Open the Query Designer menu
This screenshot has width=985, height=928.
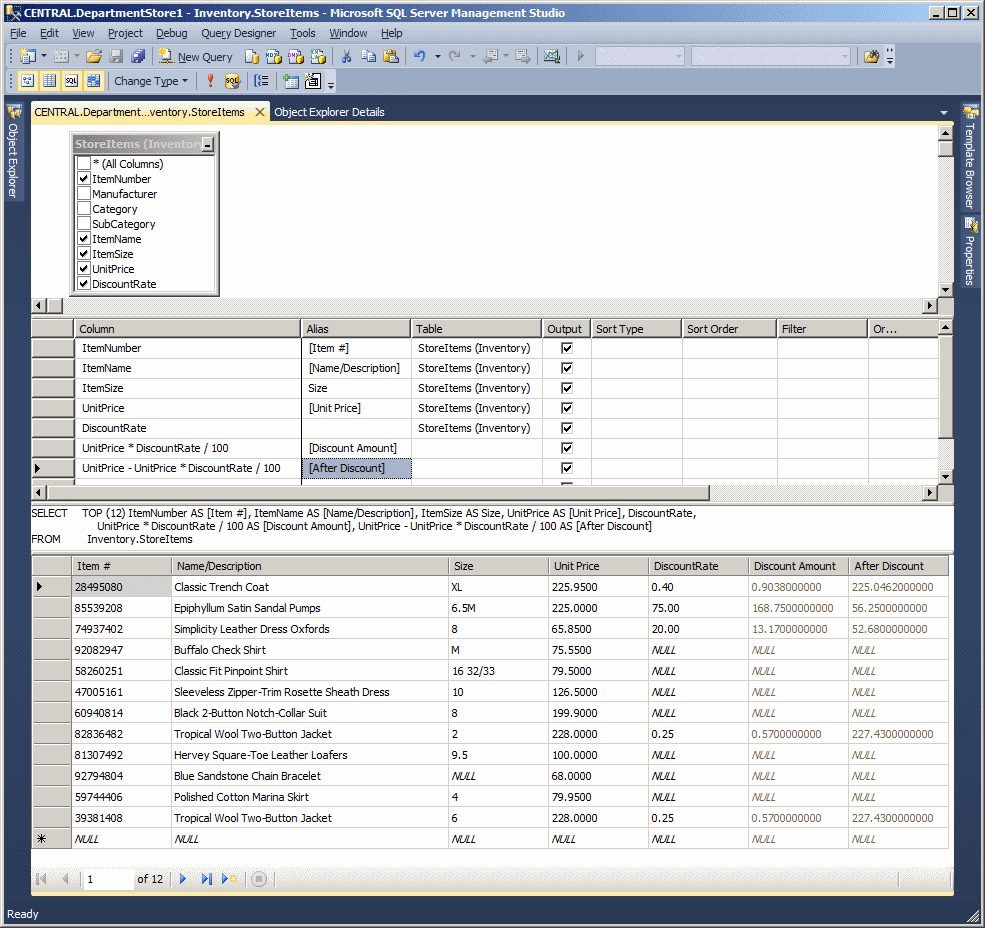[238, 33]
